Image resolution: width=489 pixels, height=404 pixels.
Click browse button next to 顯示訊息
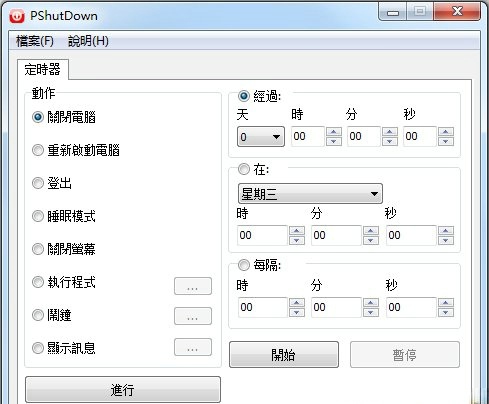[x=193, y=347]
